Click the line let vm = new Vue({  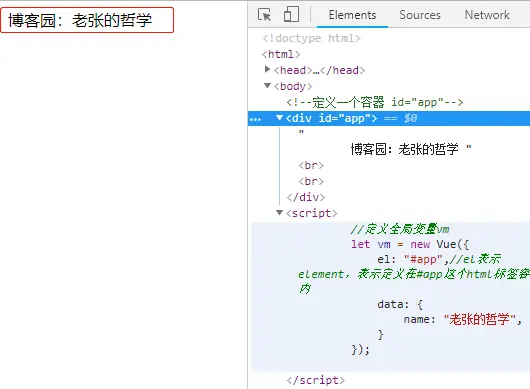[410, 244]
